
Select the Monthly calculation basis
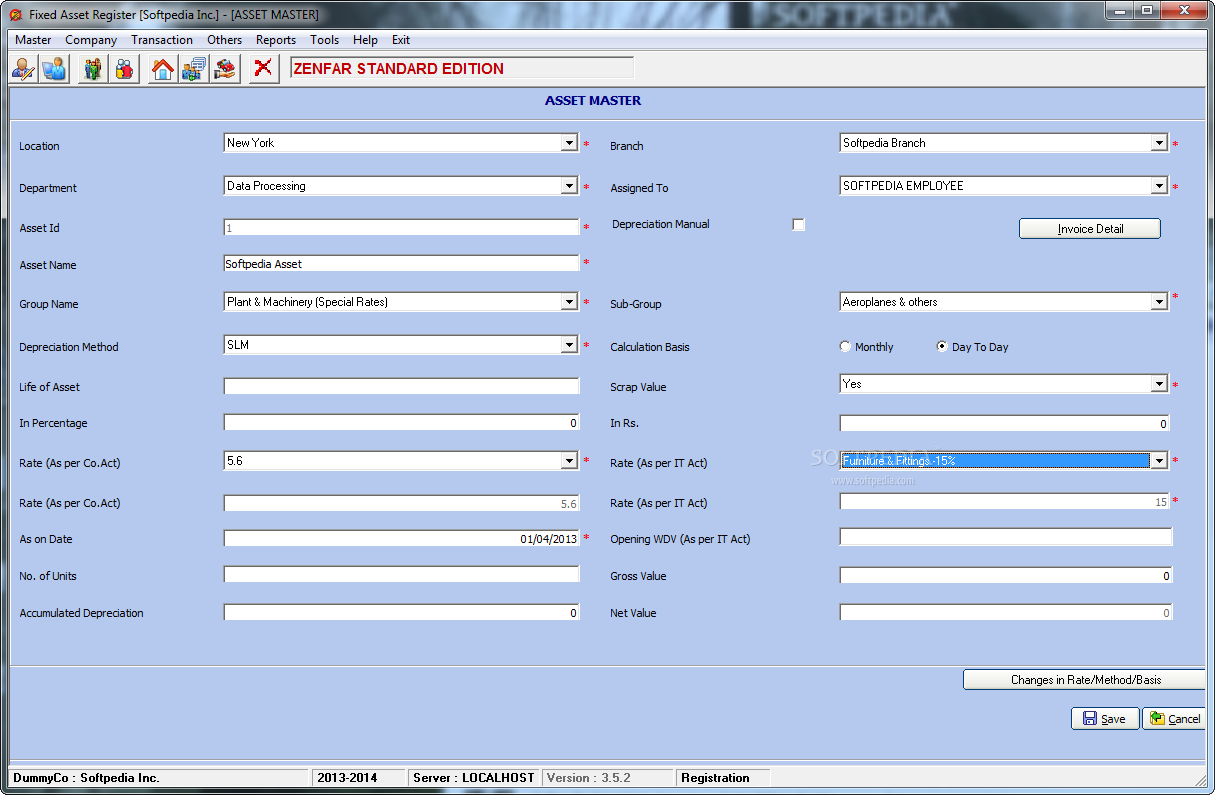[867, 347]
